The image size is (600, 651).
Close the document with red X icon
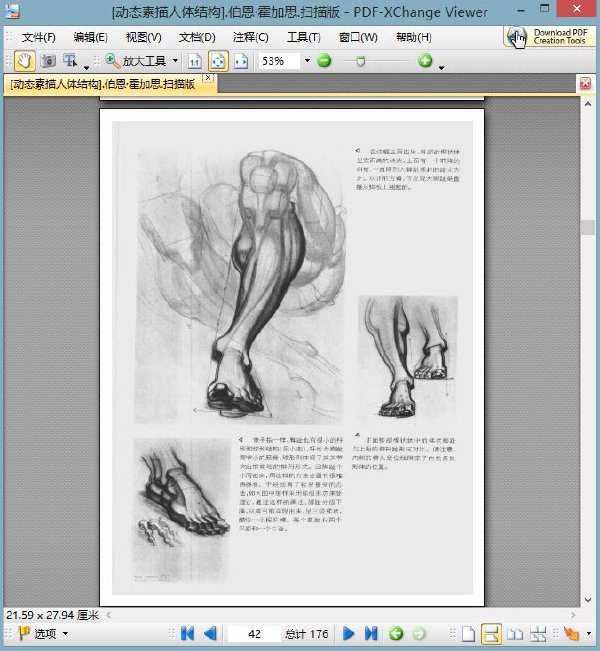coord(585,83)
